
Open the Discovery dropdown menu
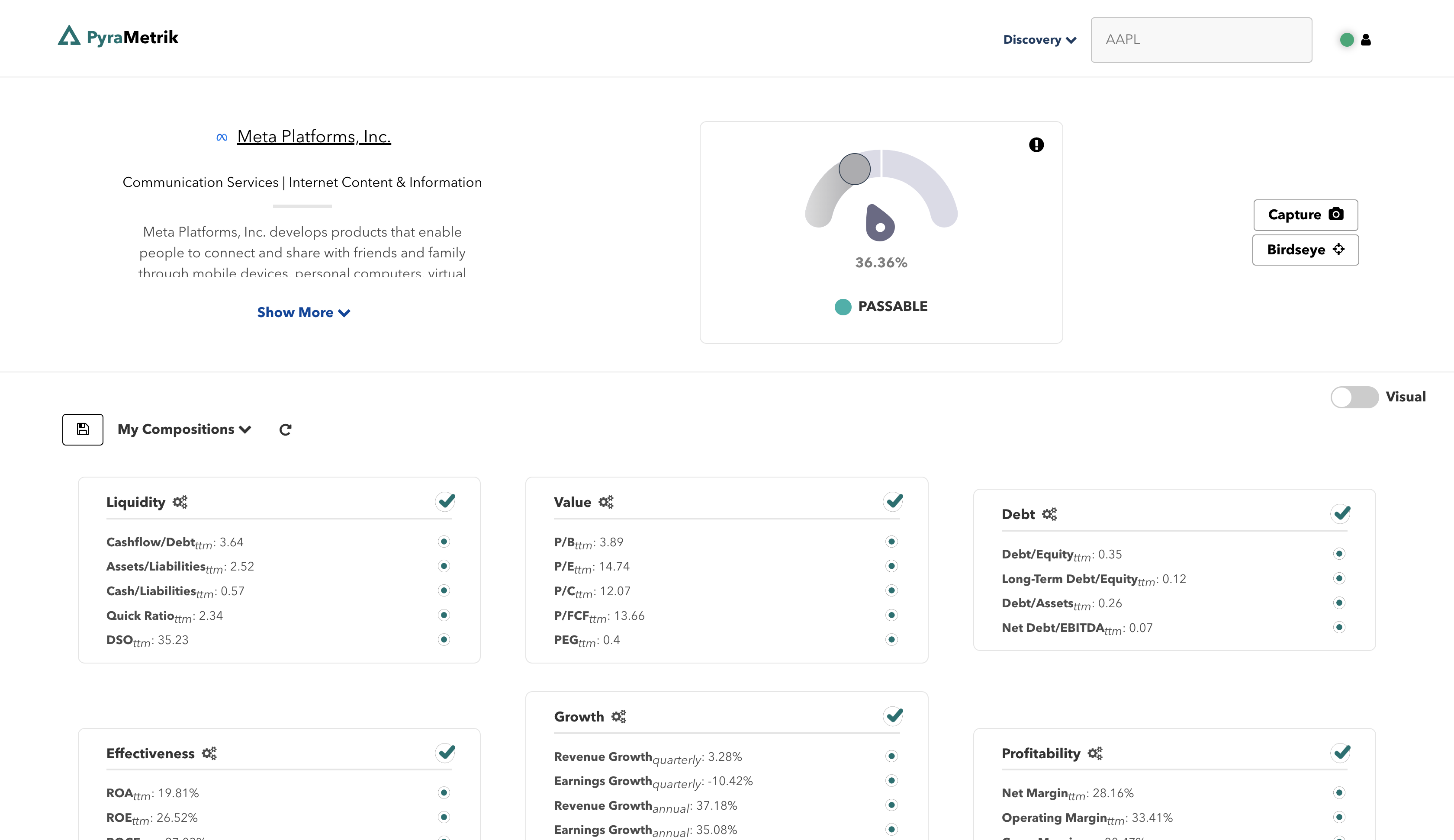tap(1040, 40)
